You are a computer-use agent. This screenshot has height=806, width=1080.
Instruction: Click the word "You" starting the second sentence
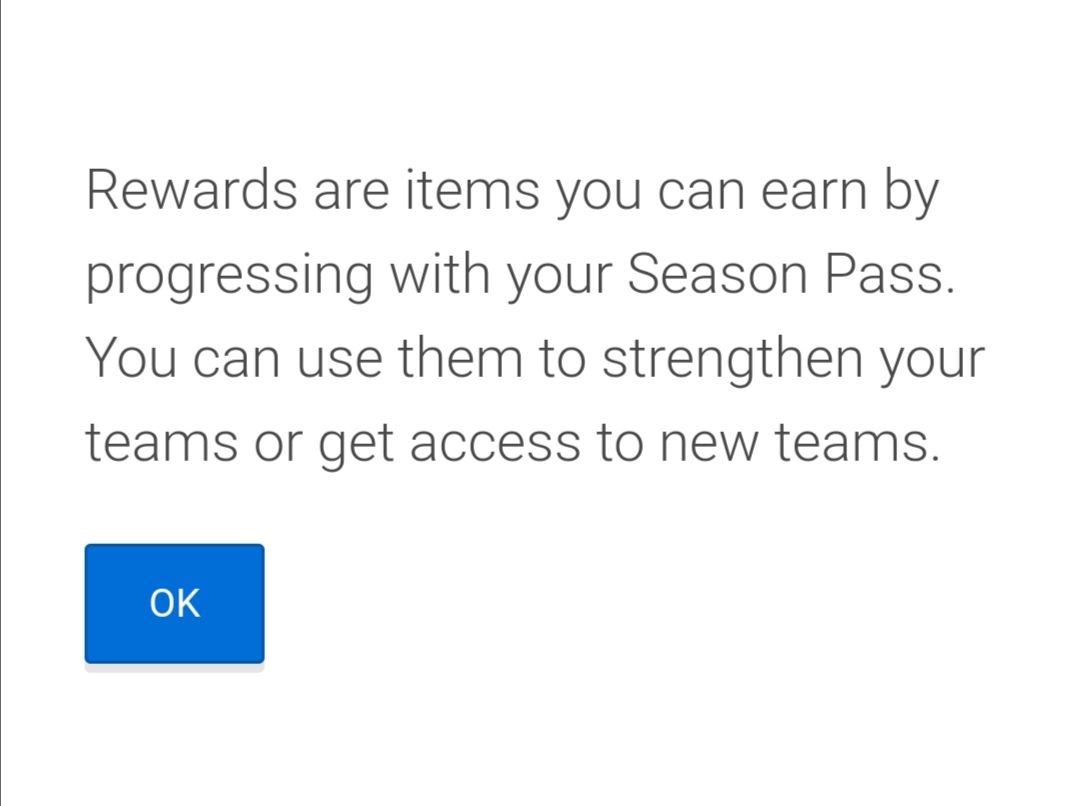tap(131, 359)
